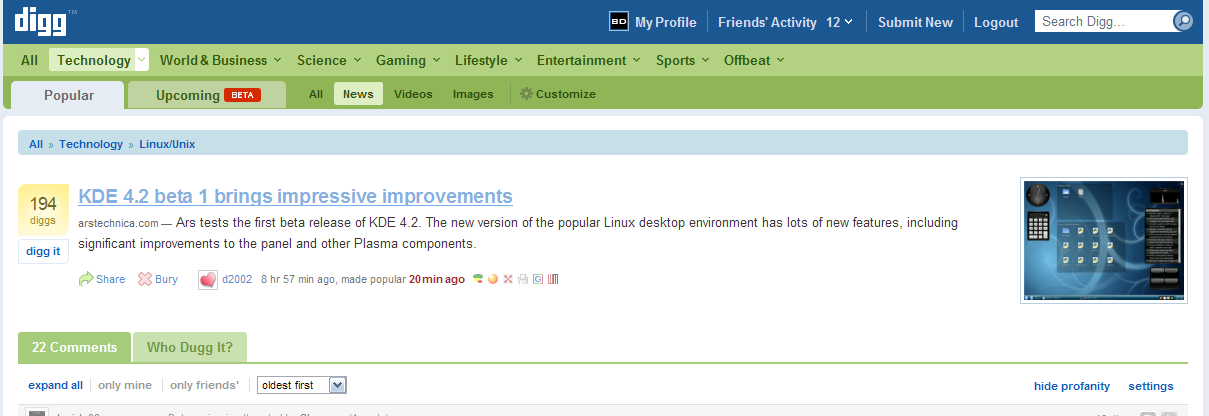Click the printer icon in the story toolbar
The height and width of the screenshot is (416, 1209).
pos(522,279)
